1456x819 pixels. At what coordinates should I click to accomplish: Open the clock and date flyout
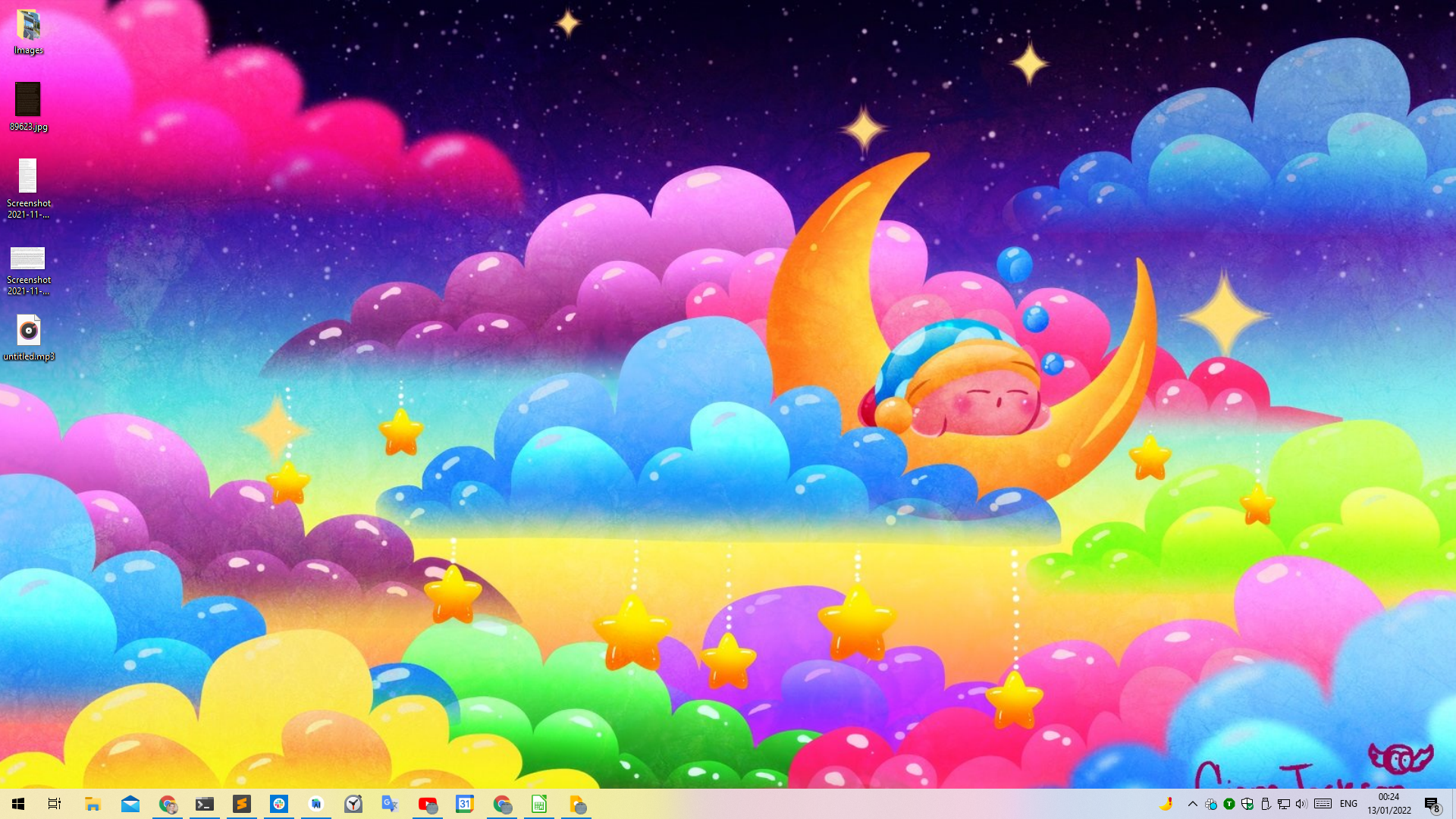pos(1389,804)
